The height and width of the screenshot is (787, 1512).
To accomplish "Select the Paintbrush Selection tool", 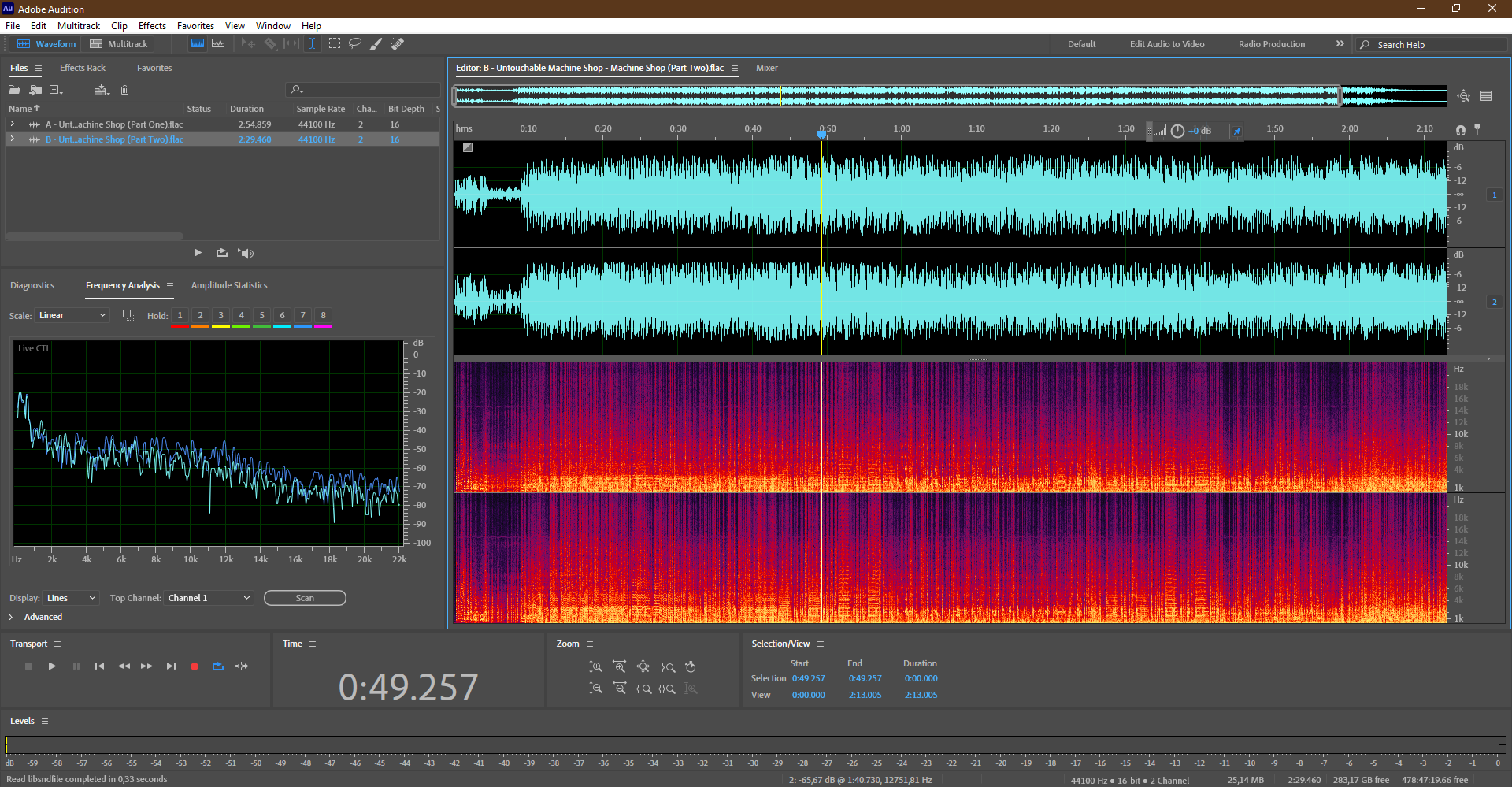I will tap(376, 43).
